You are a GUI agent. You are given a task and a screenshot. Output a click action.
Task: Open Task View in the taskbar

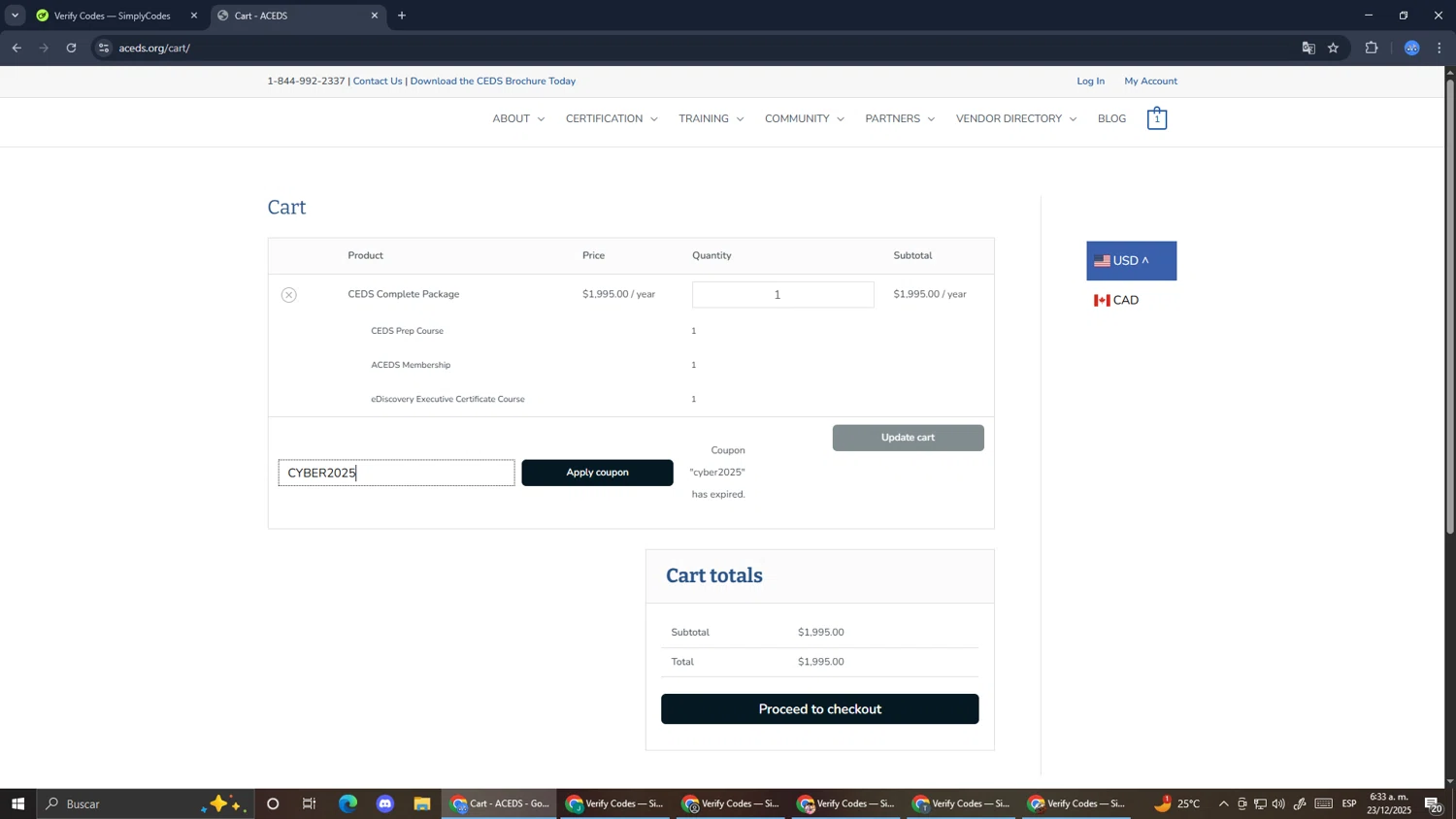click(x=310, y=803)
